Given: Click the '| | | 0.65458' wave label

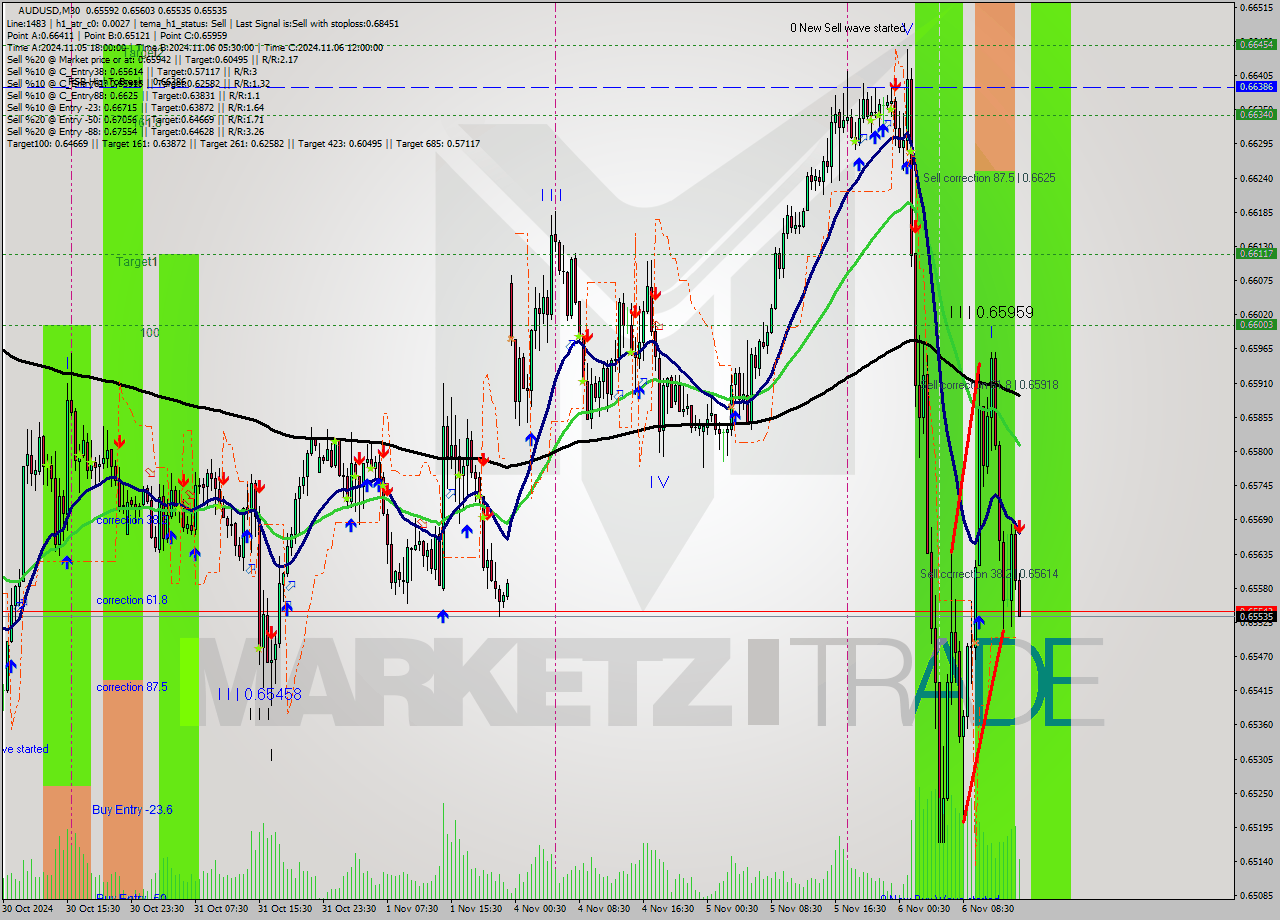Looking at the screenshot, I should (260, 693).
